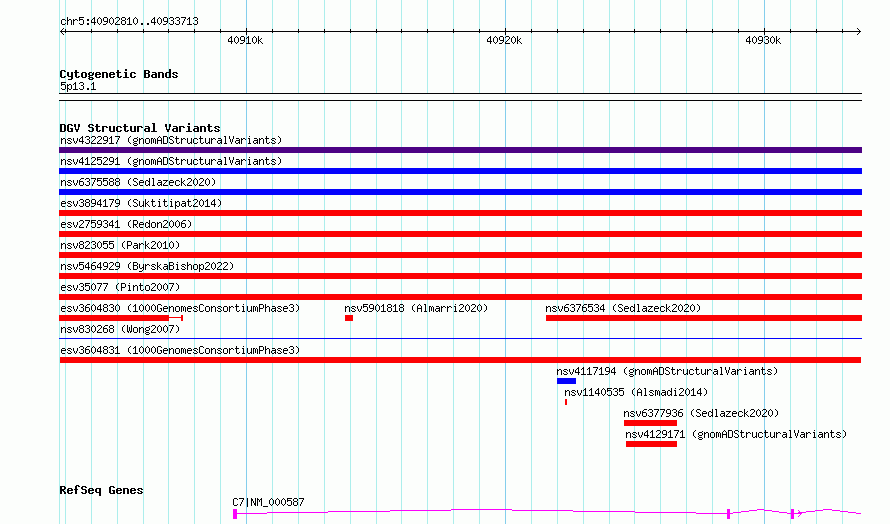The height and width of the screenshot is (524, 890).
Task: Select the blue nsv4125291 variant bar
Action: pos(460,171)
